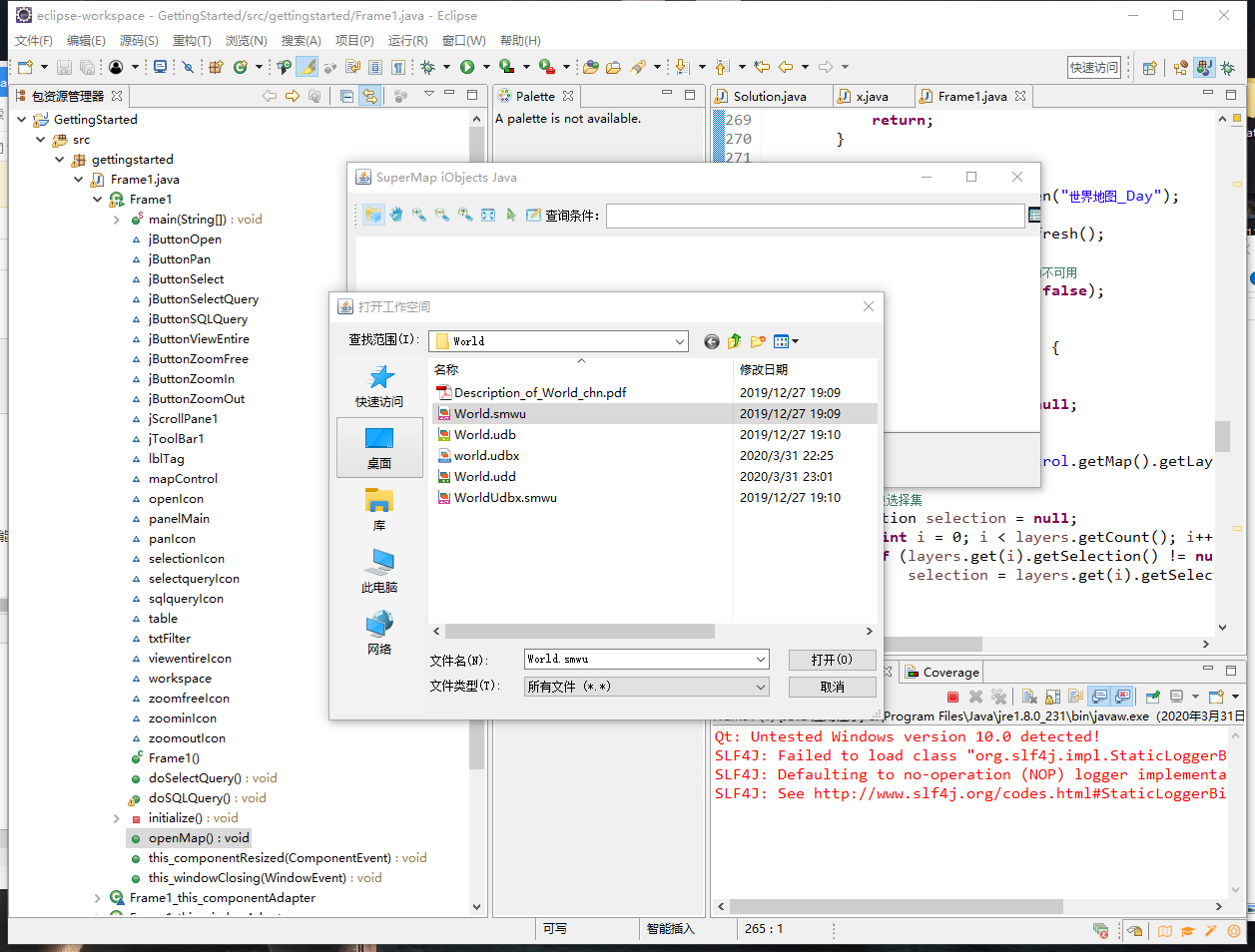Image resolution: width=1255 pixels, height=952 pixels.
Task: Toggle Link with Editor in Package Explorer
Action: 369,96
